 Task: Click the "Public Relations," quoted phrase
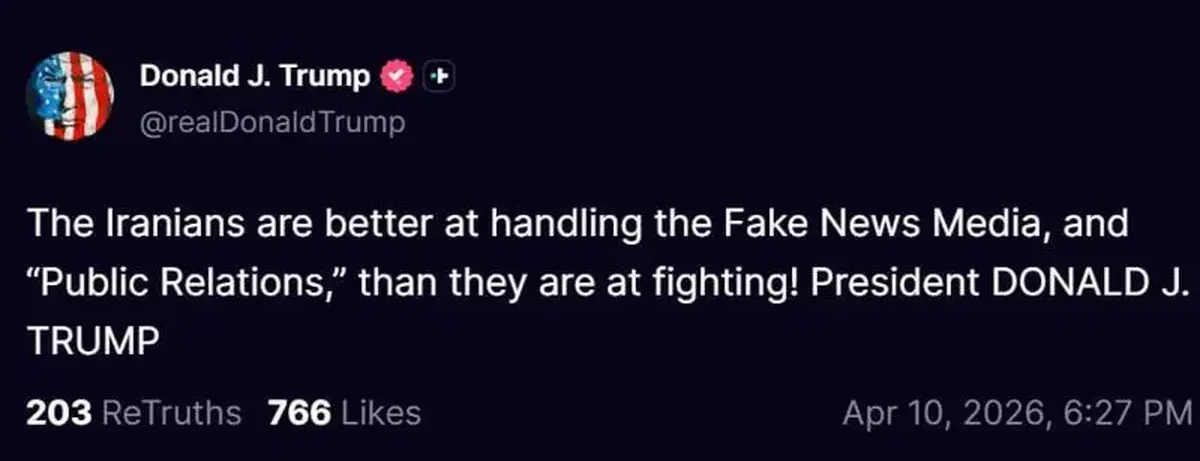tap(185, 284)
